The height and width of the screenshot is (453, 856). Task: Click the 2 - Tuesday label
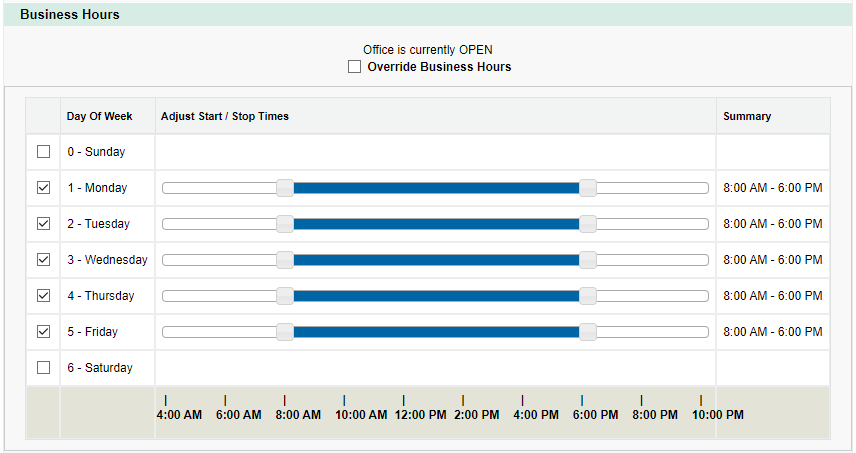99,224
